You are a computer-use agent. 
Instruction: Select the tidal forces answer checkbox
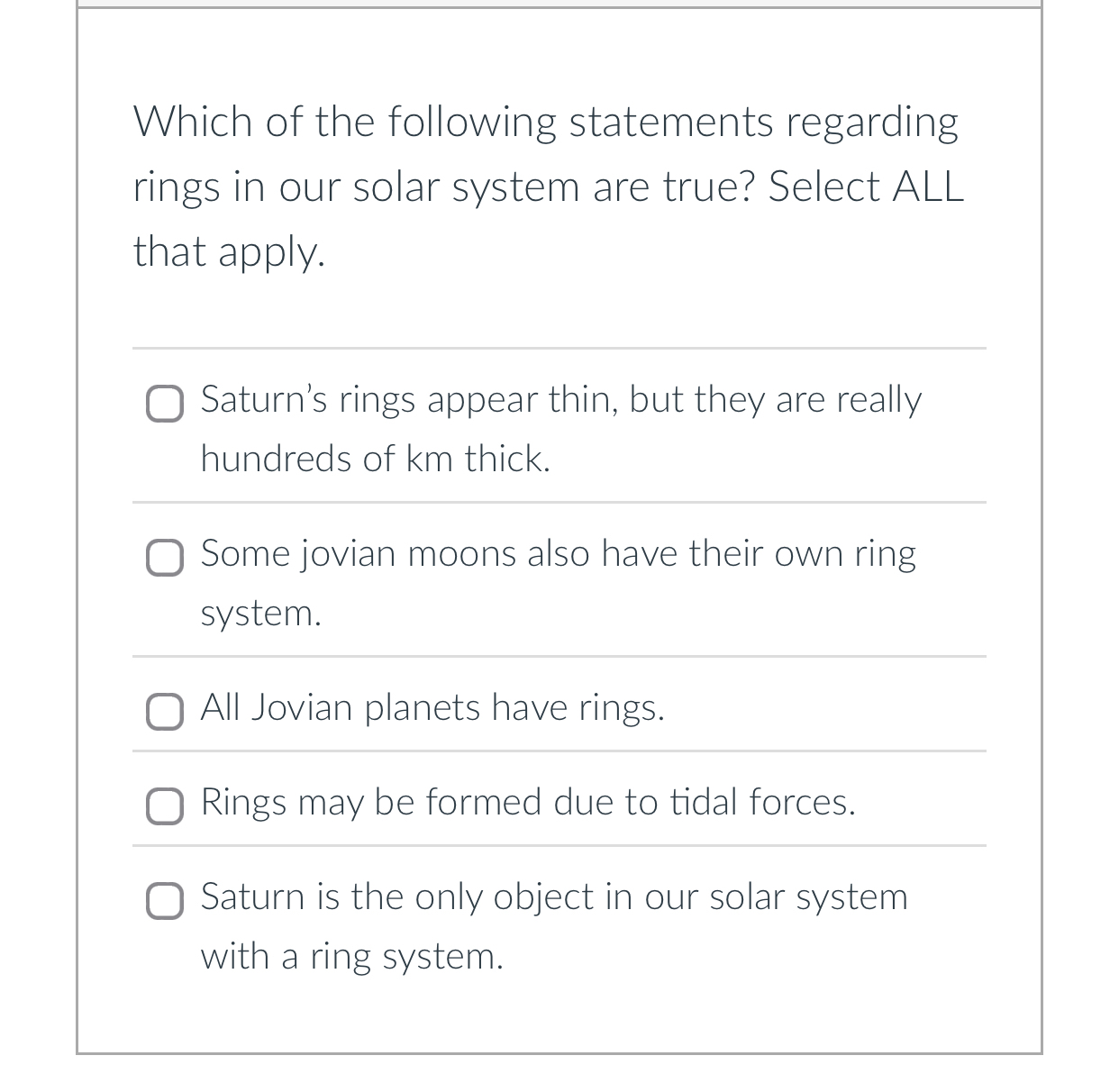tap(165, 806)
